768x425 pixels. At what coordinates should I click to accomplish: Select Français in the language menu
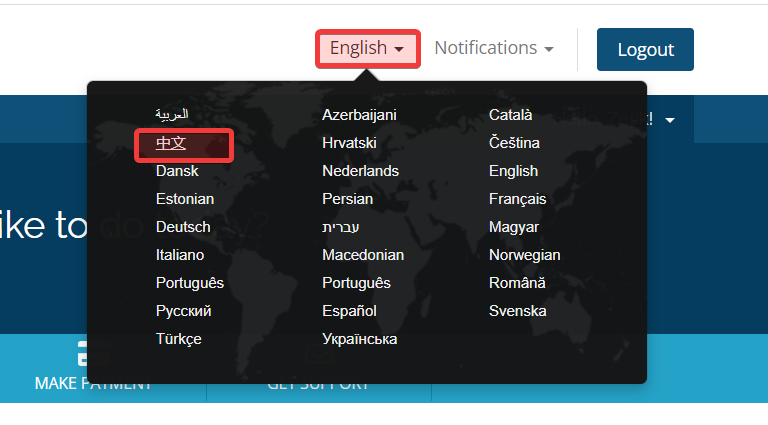[x=517, y=199]
